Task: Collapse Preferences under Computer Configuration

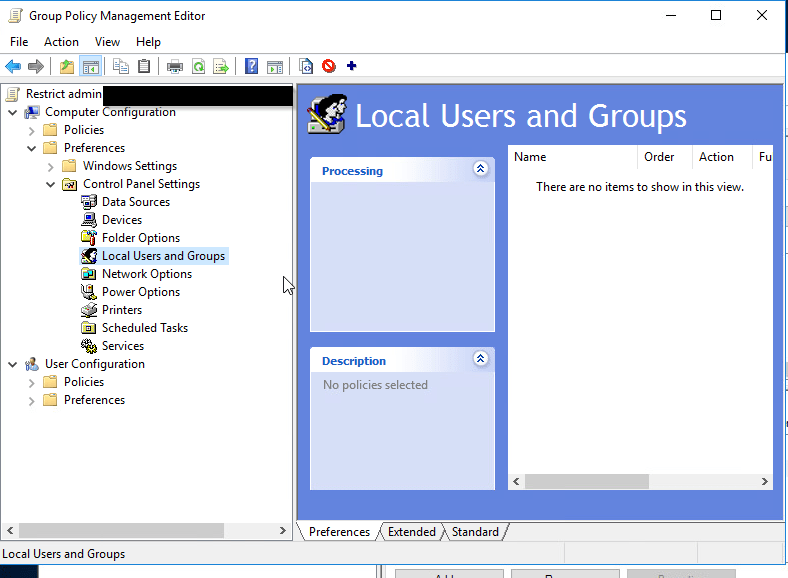Action: tap(32, 148)
